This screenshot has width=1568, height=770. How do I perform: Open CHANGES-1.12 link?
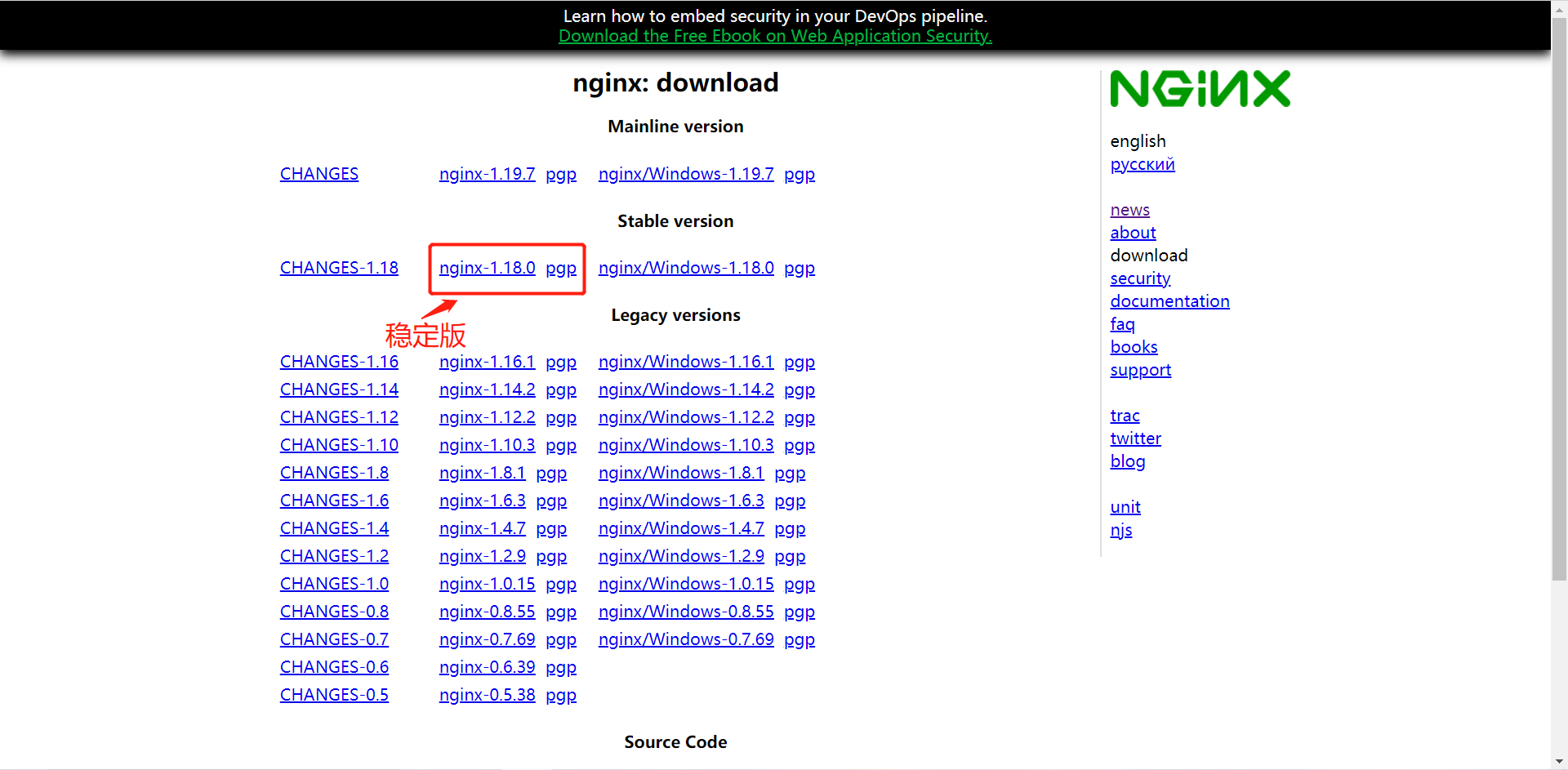click(x=339, y=417)
